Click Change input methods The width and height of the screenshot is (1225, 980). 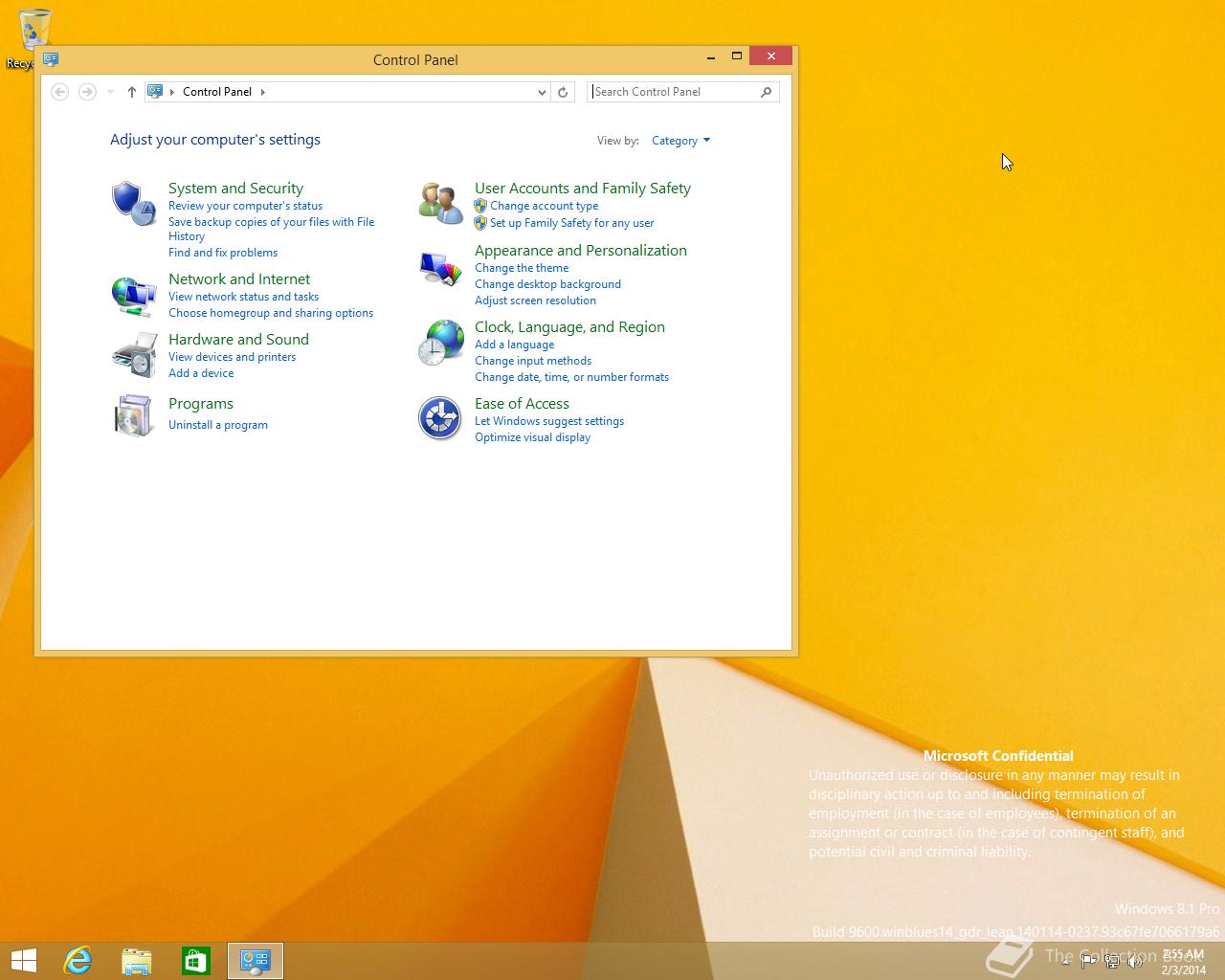533,361
